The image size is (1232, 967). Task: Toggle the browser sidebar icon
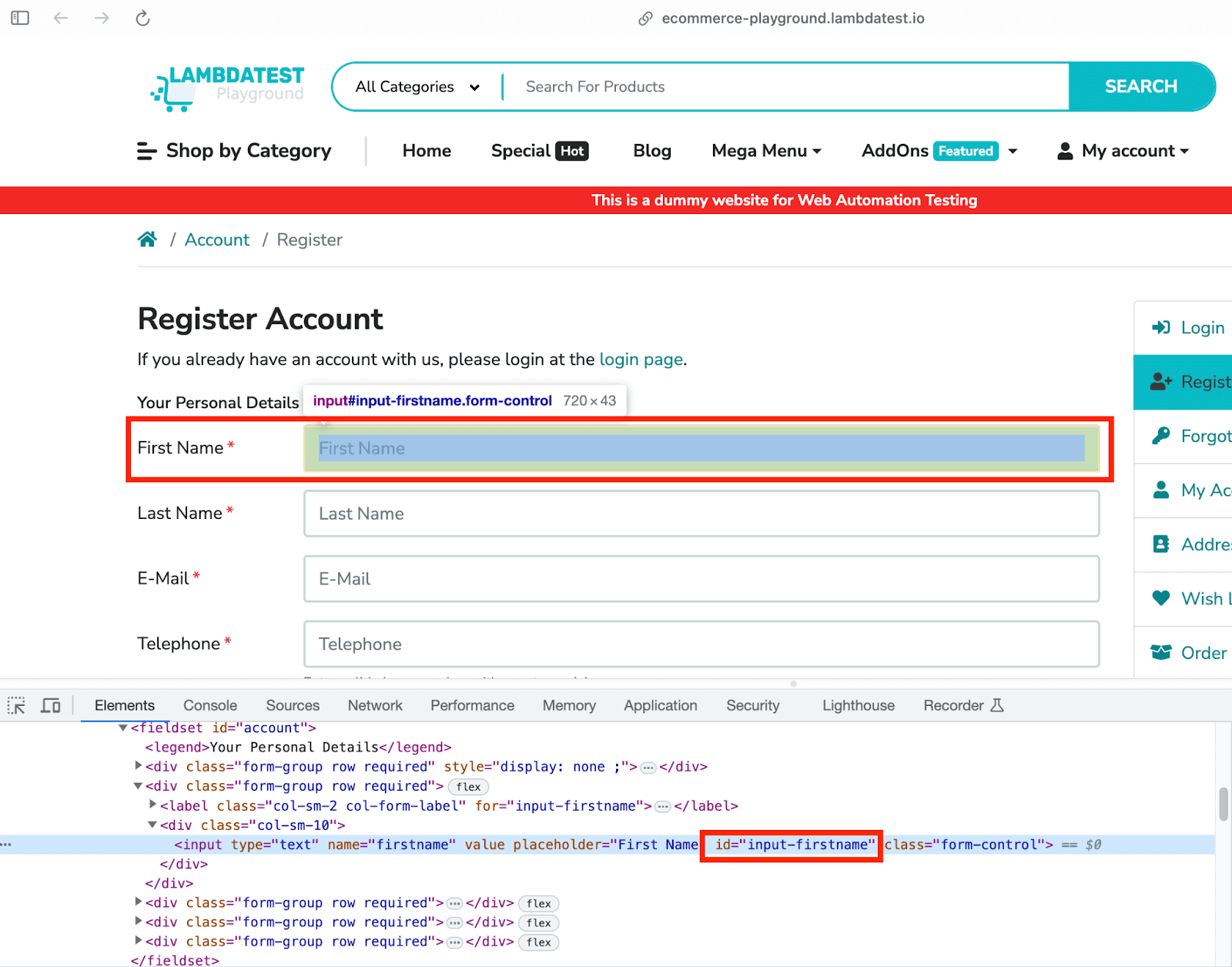tap(20, 18)
